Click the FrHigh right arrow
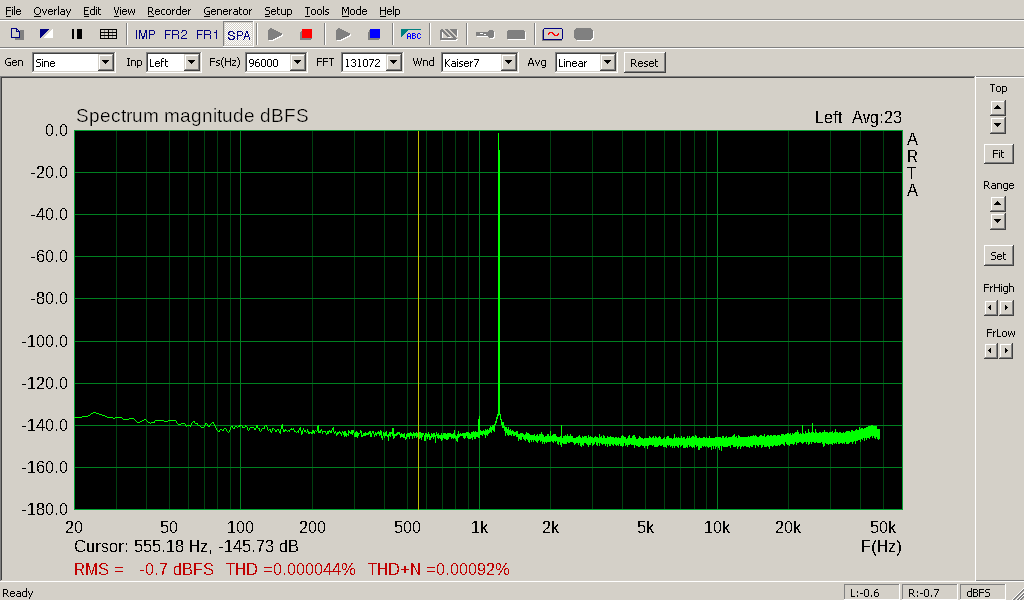1024x600 pixels. pos(1006,308)
